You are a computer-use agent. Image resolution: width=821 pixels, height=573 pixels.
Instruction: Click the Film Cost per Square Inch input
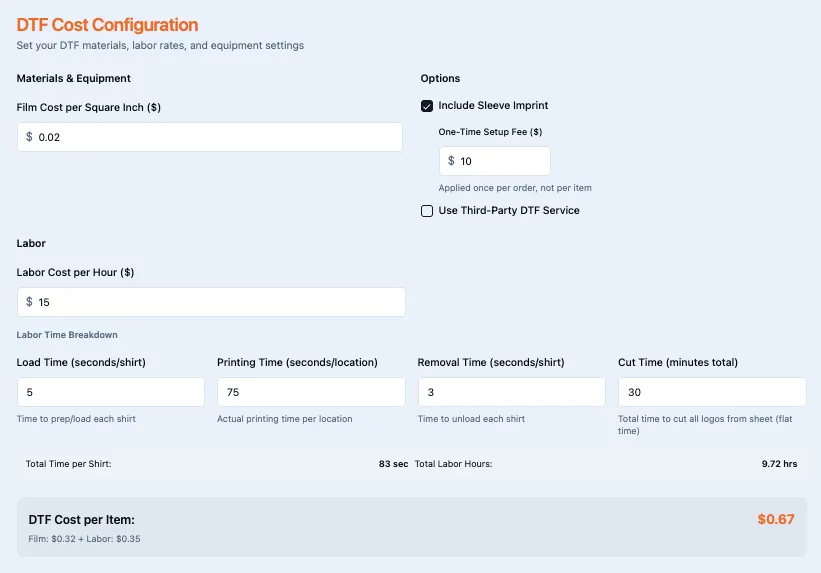click(x=215, y=137)
